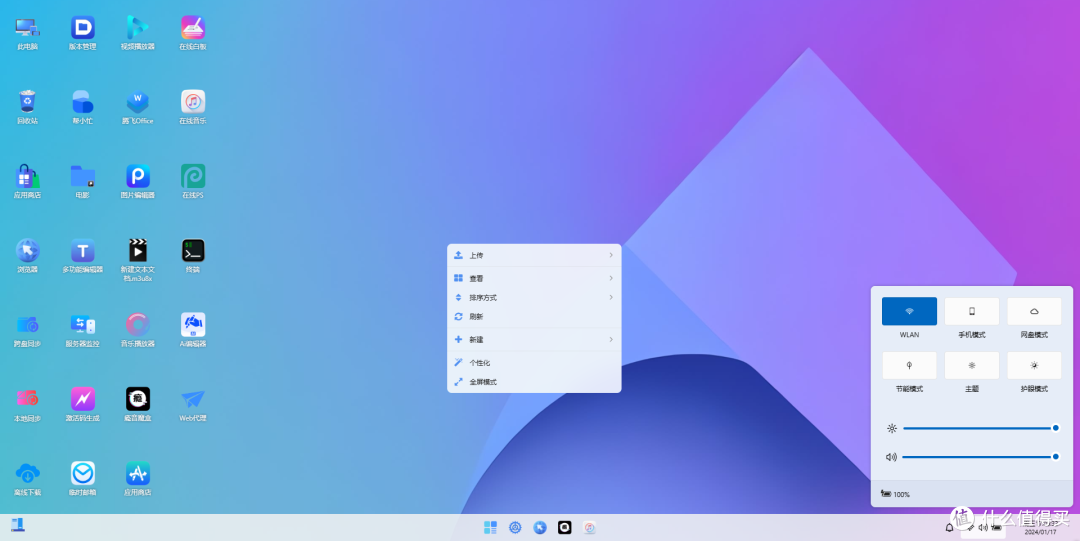The image size is (1080, 541).
Task: Enable 手机模式 (Phone Mode) tile
Action: pos(971,311)
